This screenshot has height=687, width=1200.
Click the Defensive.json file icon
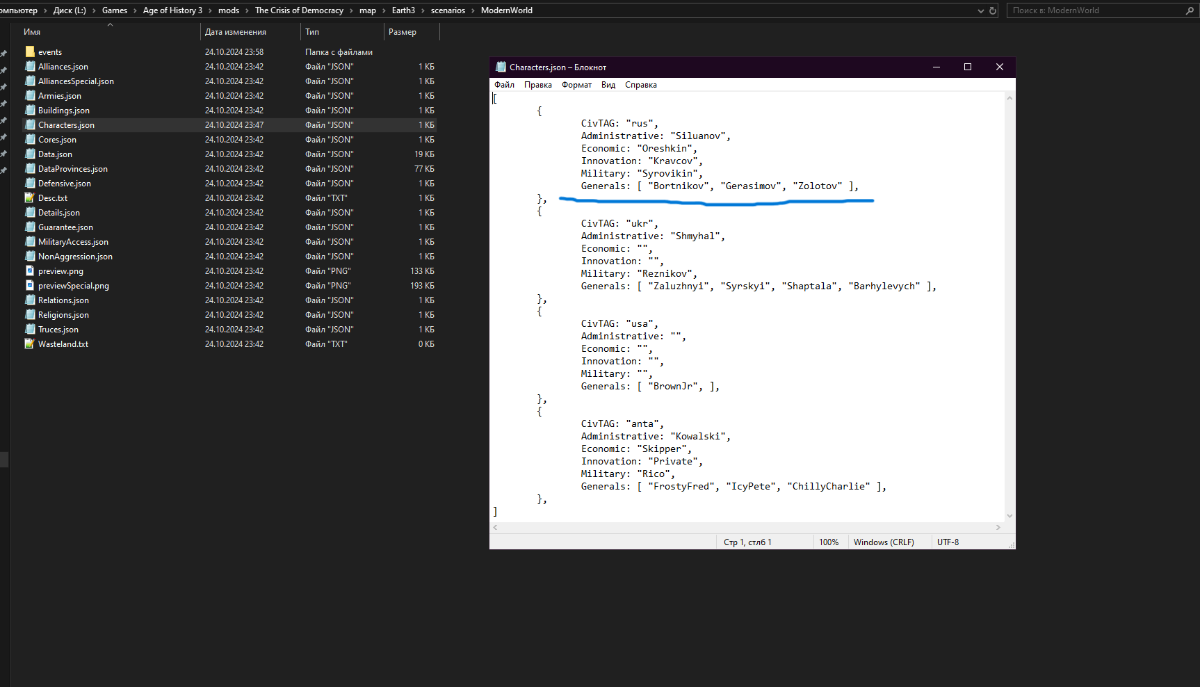30,183
